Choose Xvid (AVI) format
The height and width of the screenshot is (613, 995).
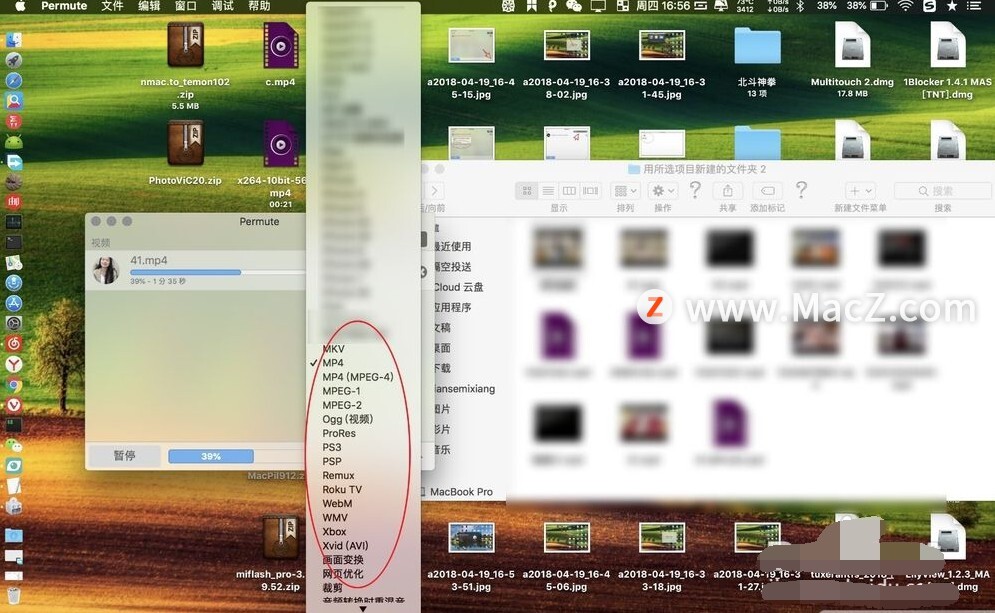(x=345, y=546)
